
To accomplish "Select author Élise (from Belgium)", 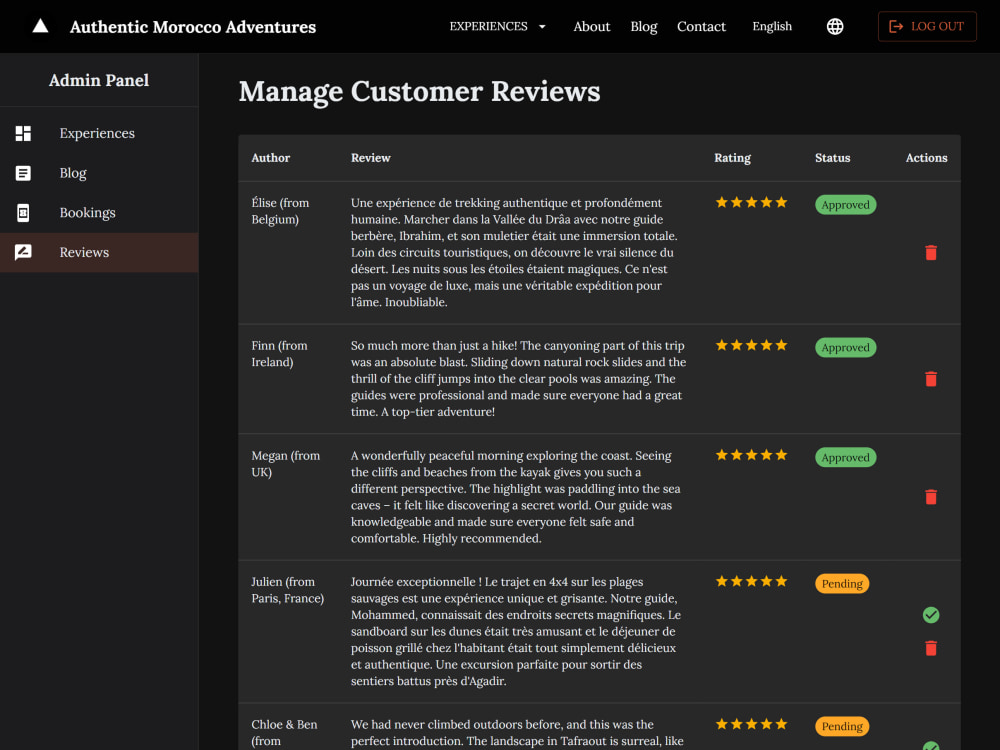I will click(x=281, y=211).
